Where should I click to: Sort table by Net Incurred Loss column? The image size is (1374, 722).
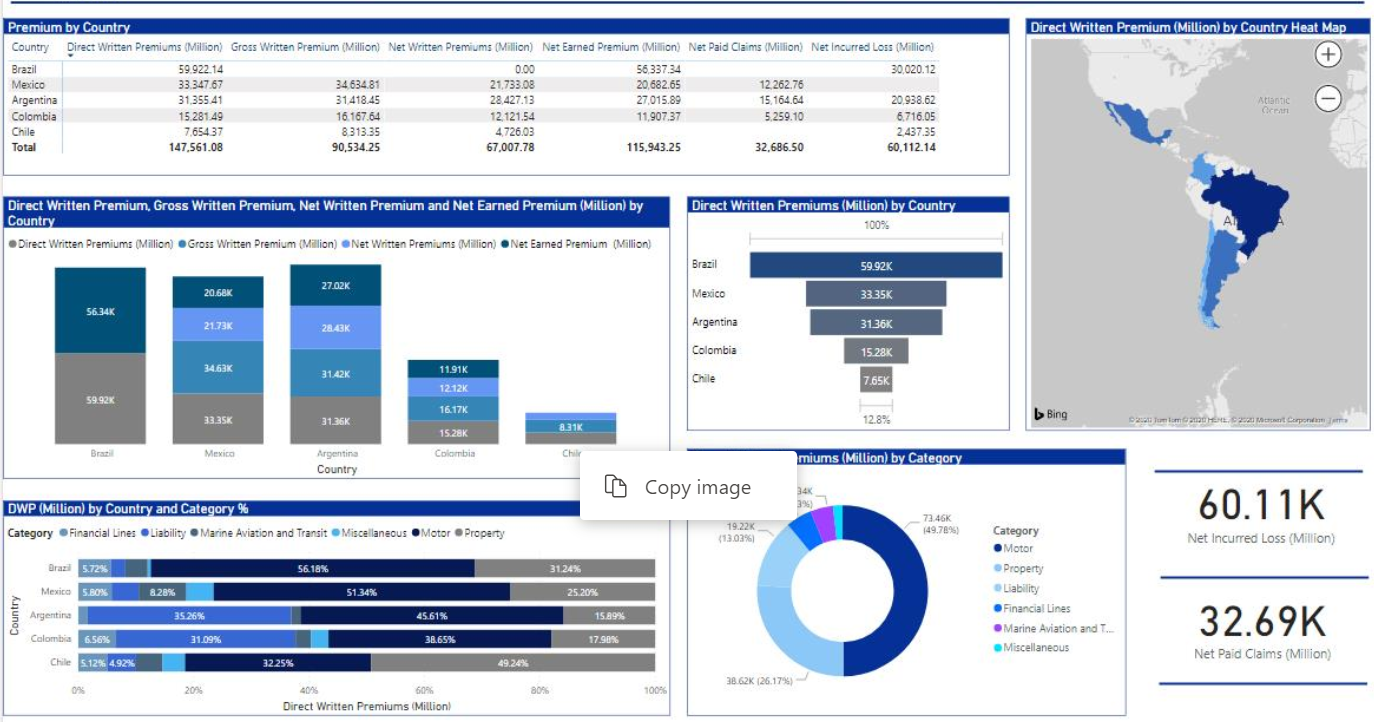[872, 47]
